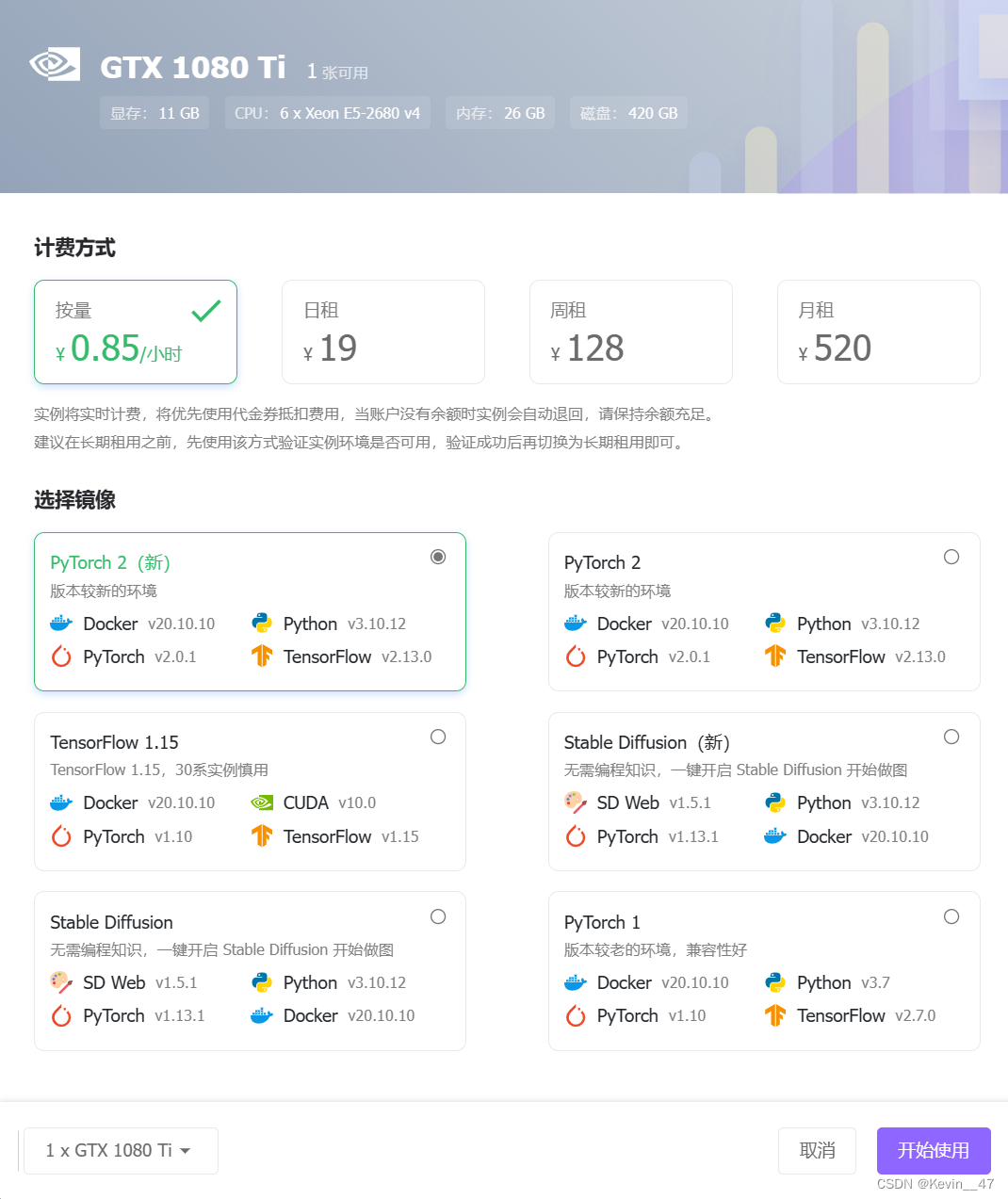Click the Docker icon in Stable Diffusion card

tap(261, 1015)
